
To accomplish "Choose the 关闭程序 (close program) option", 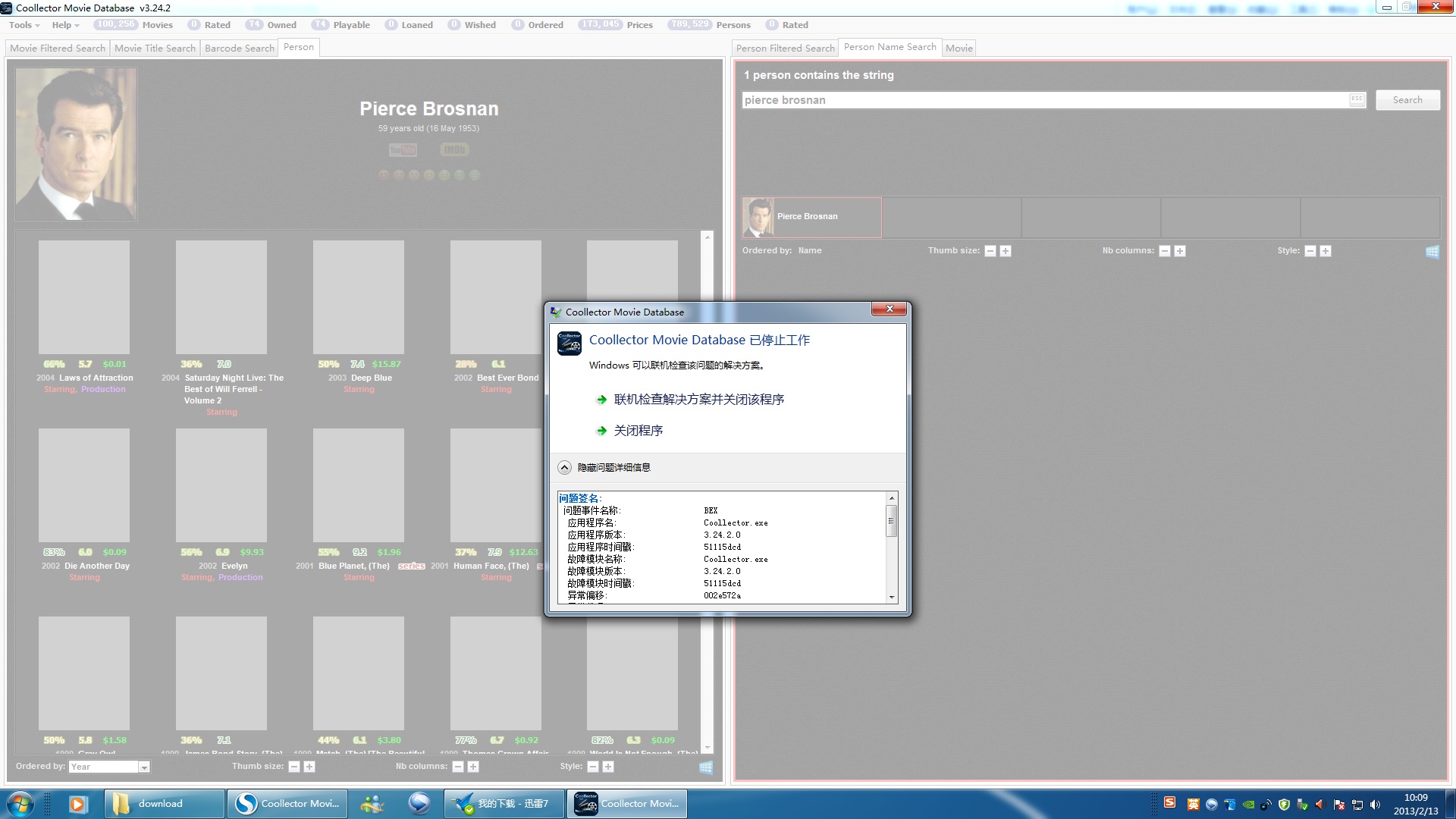I will point(638,431).
